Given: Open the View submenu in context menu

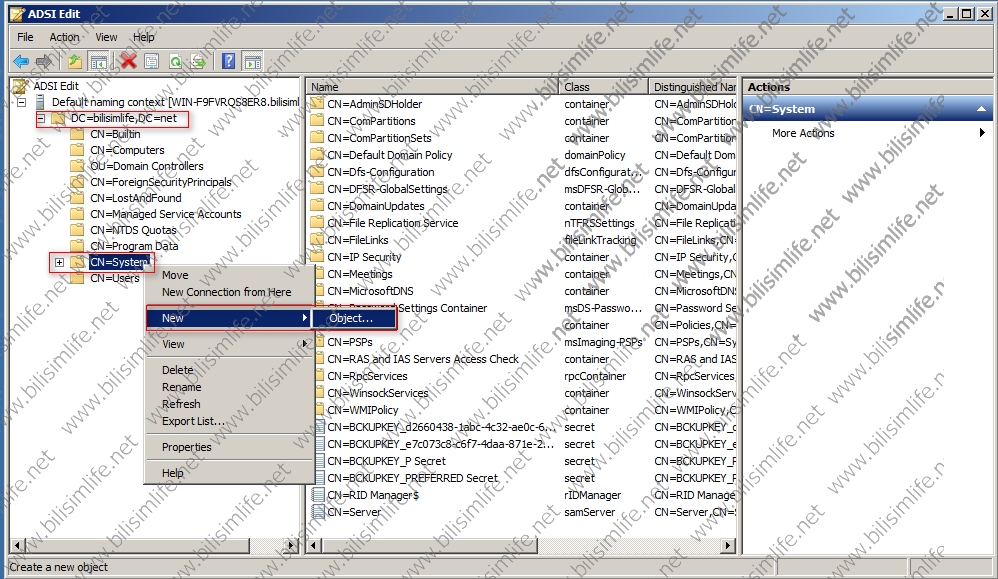Looking at the screenshot, I should pyautogui.click(x=228, y=344).
